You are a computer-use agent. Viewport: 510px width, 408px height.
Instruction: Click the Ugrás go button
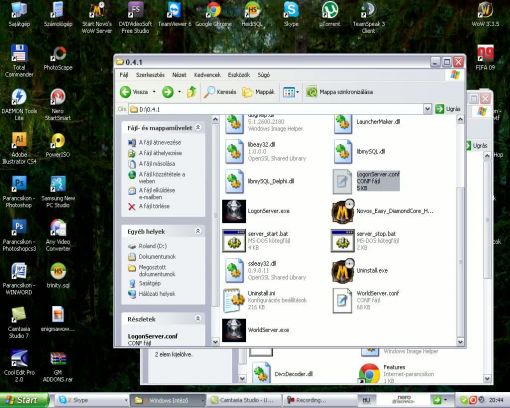point(448,109)
